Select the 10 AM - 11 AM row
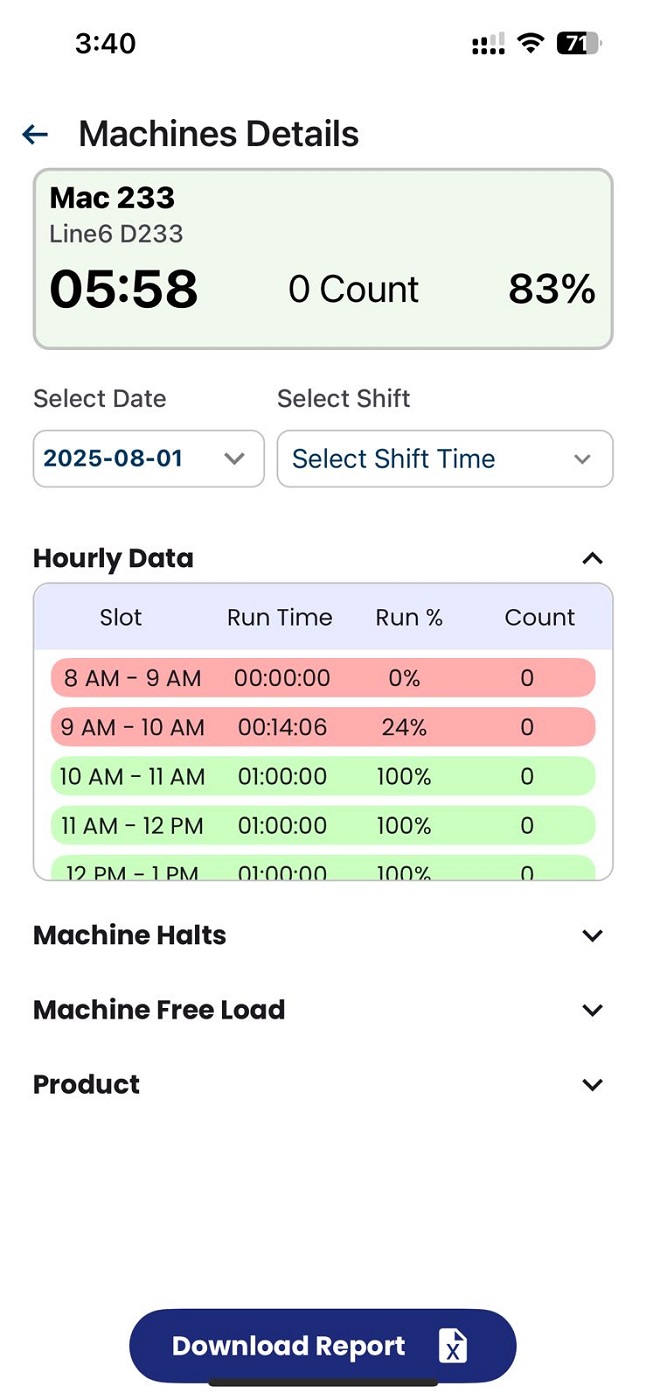The width and height of the screenshot is (646, 1400). tap(322, 776)
